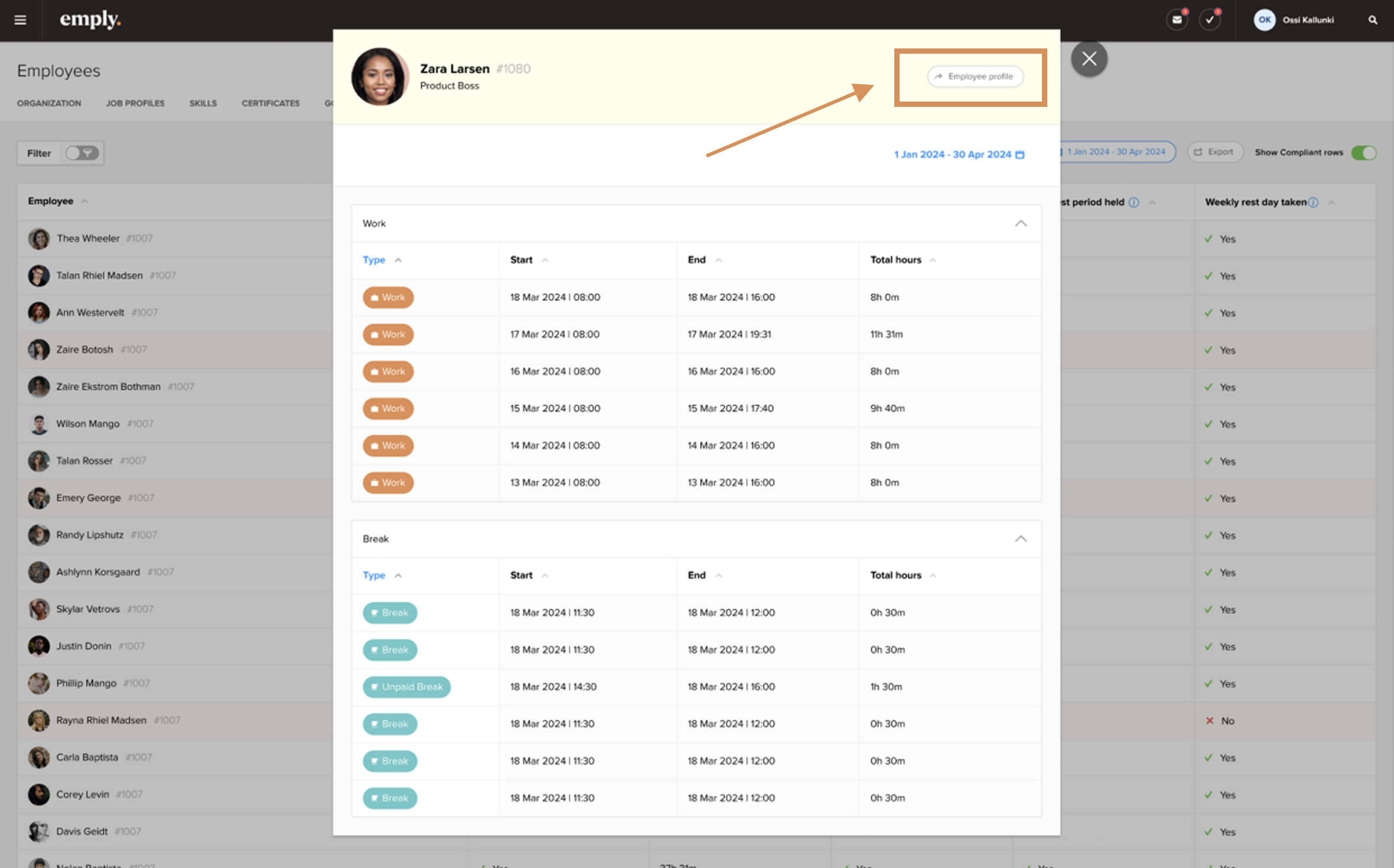Image resolution: width=1394 pixels, height=868 pixels.
Task: Click the info icon next to Weekly rest day taken
Action: tap(1313, 203)
